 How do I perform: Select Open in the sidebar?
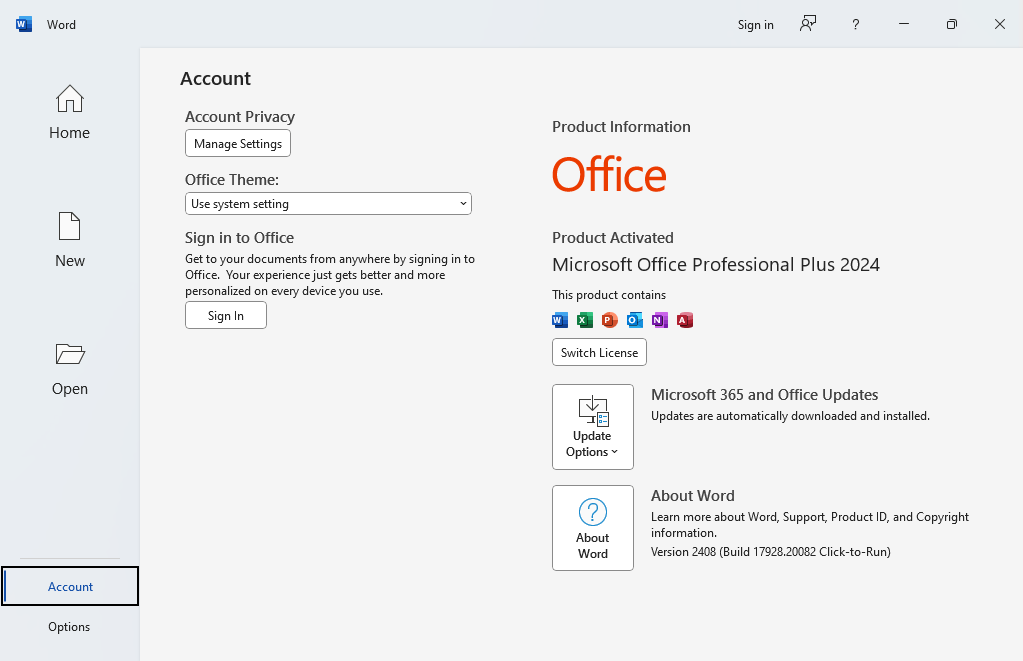69,369
